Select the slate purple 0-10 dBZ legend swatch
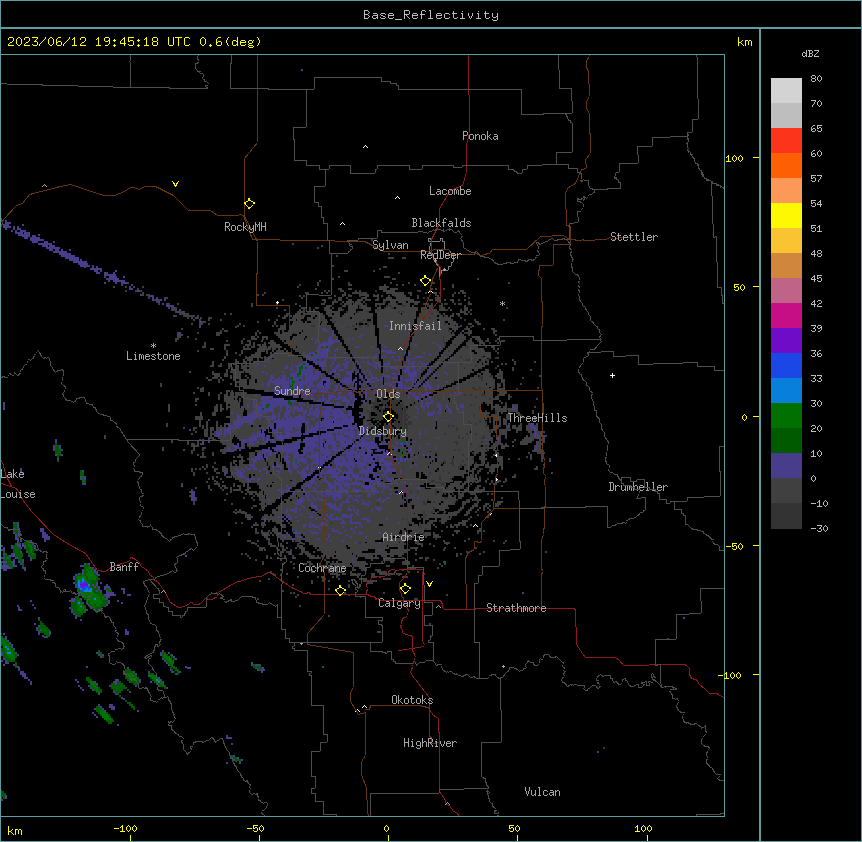Viewport: 862px width, 842px height. tap(786, 466)
